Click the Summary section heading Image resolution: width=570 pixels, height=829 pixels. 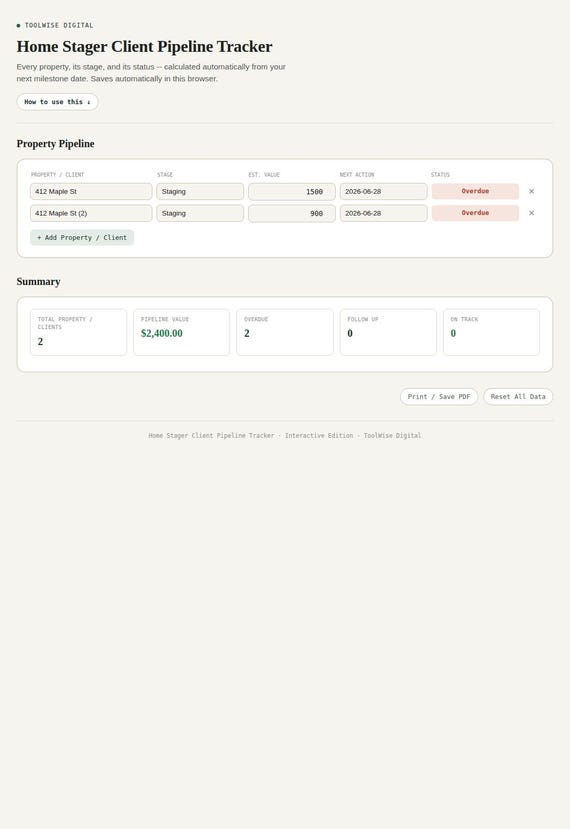click(x=39, y=282)
